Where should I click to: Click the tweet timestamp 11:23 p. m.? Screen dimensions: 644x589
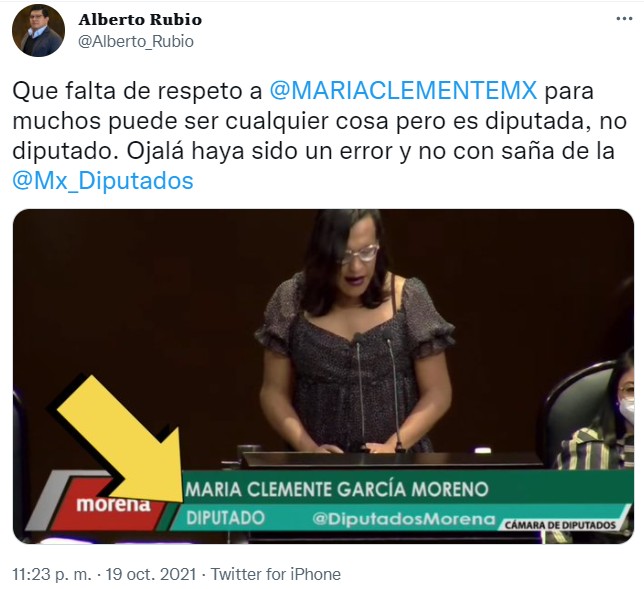(x=52, y=574)
